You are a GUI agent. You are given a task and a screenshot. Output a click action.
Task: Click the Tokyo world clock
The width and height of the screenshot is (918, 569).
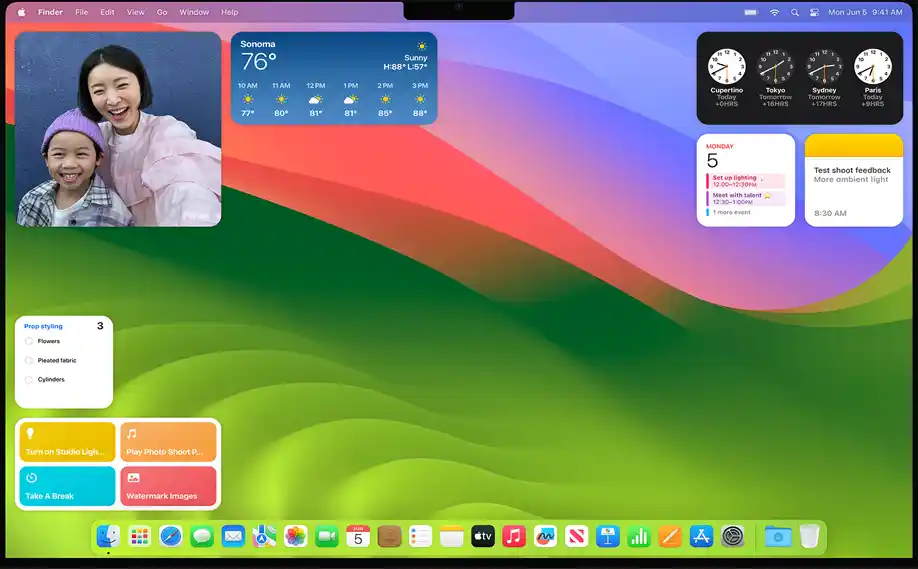pyautogui.click(x=775, y=68)
